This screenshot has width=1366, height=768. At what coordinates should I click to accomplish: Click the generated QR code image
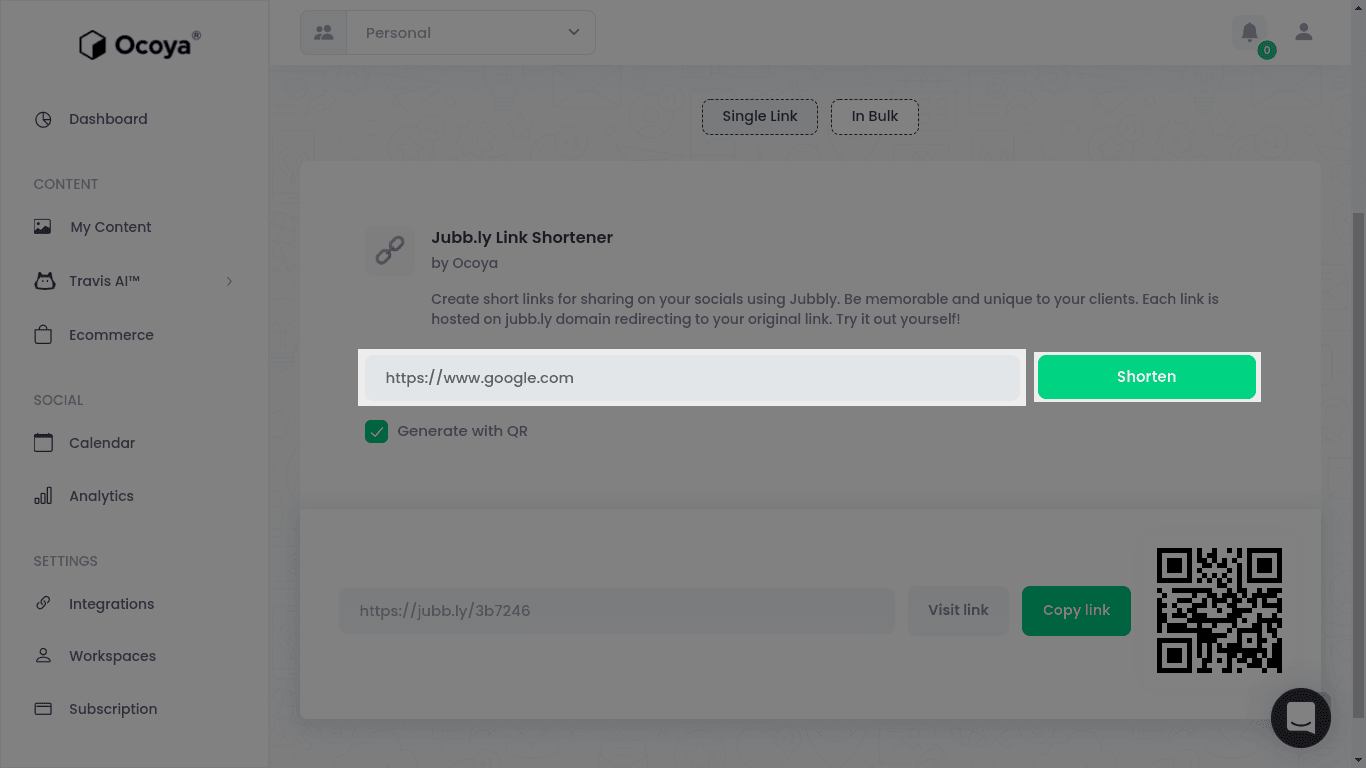[1219, 610]
